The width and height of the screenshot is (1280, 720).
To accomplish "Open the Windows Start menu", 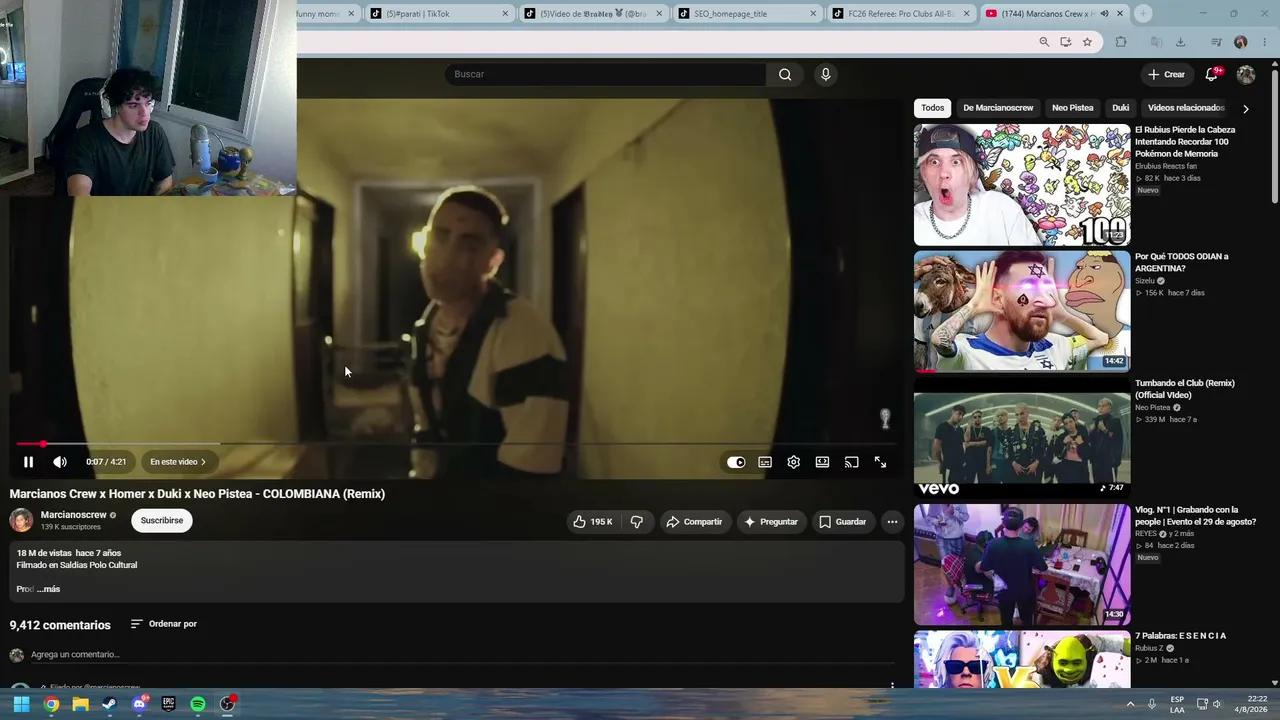I will (21, 704).
